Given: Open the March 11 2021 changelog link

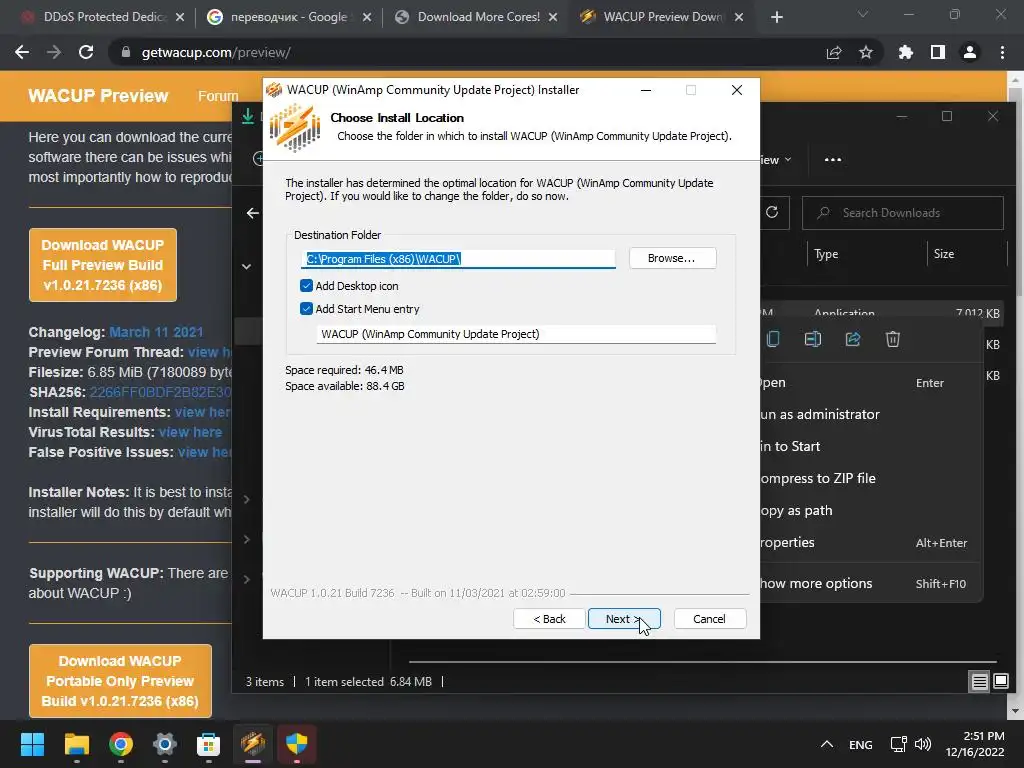Looking at the screenshot, I should [156, 332].
